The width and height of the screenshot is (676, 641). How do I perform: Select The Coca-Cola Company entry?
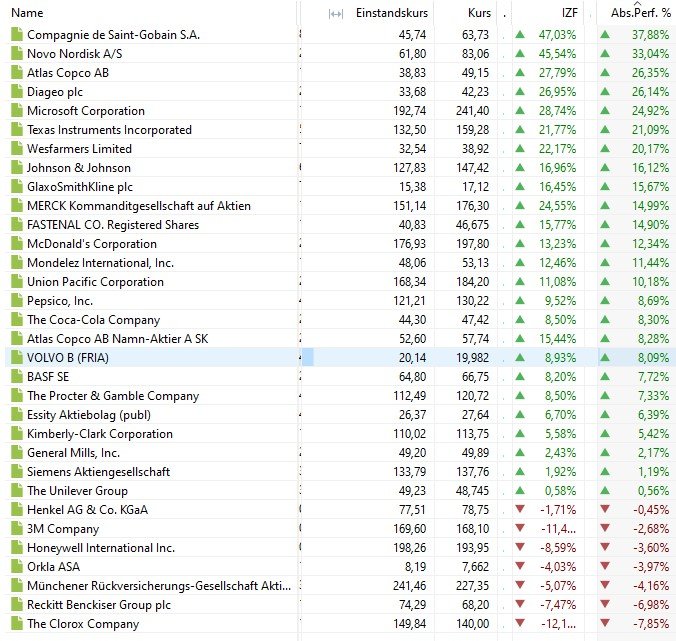point(94,319)
